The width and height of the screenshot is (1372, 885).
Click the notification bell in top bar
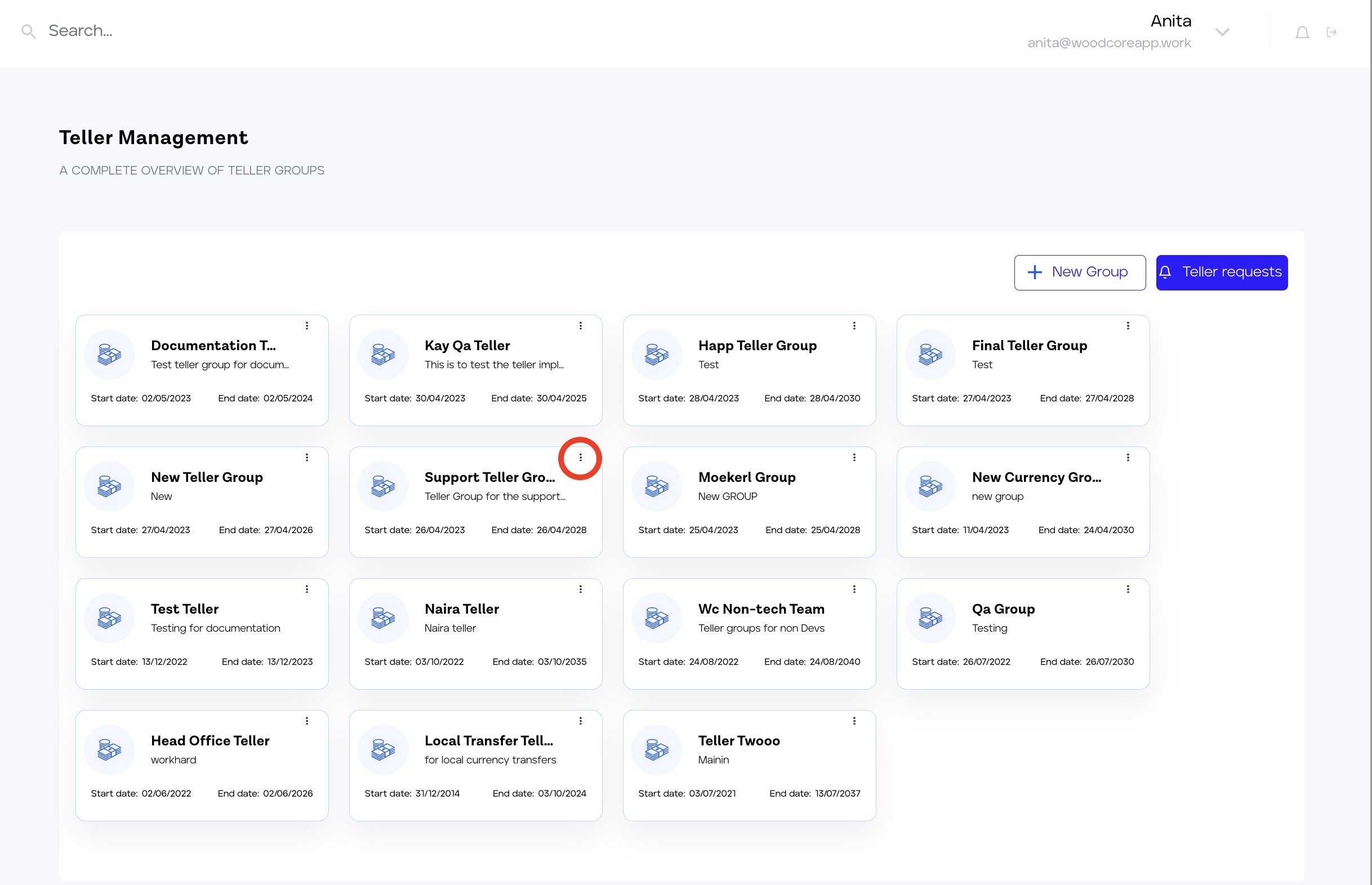[1302, 33]
